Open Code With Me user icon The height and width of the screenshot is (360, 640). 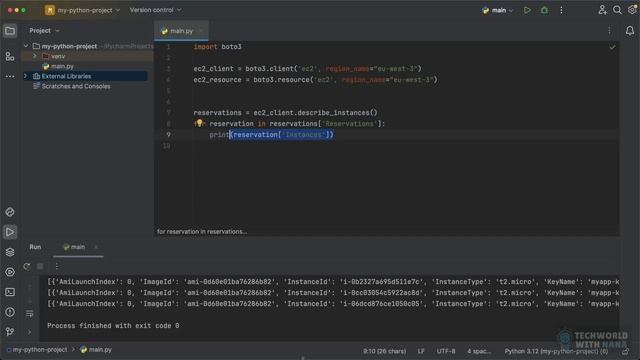point(602,10)
